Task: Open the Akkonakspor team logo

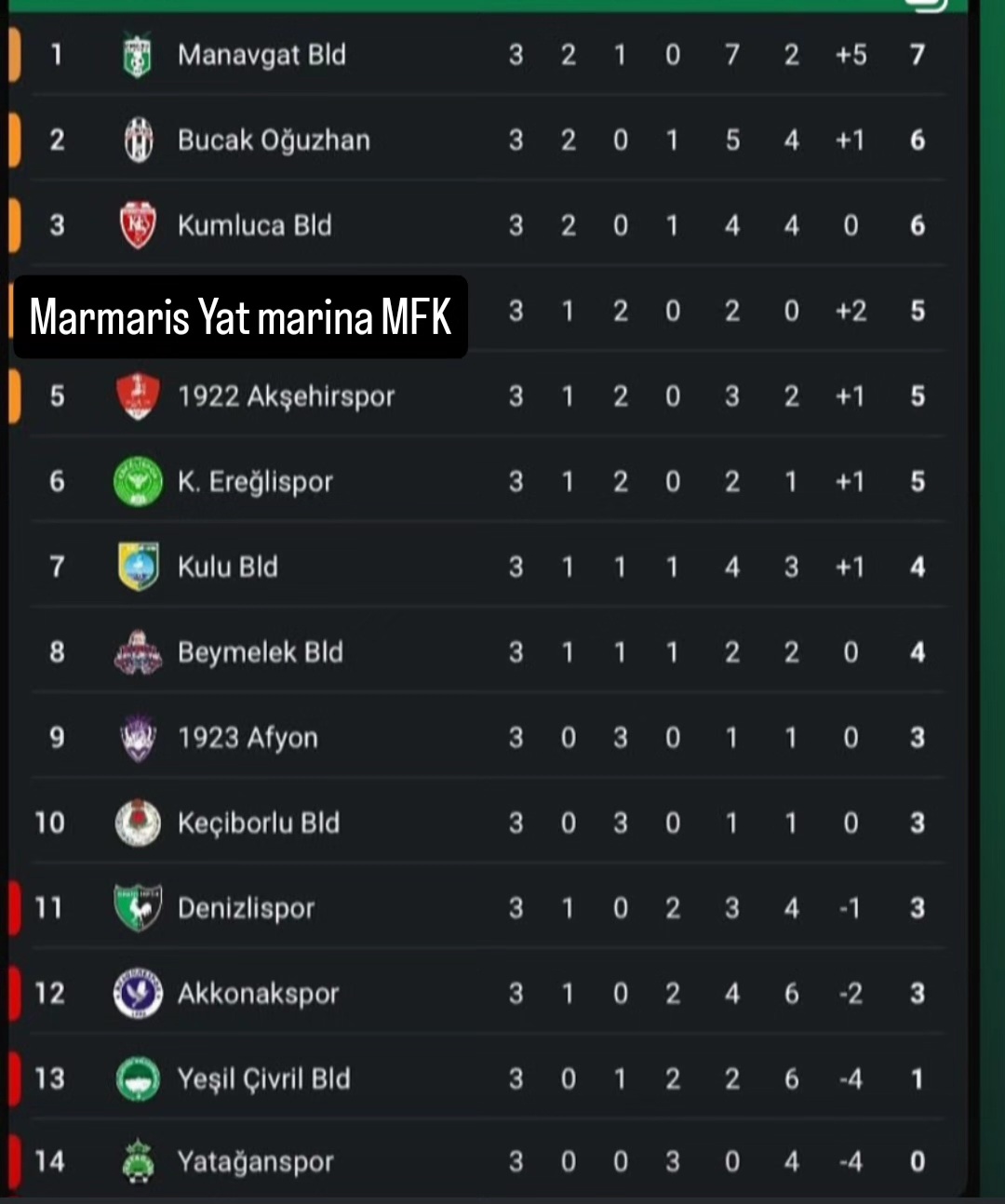Action: click(x=138, y=994)
